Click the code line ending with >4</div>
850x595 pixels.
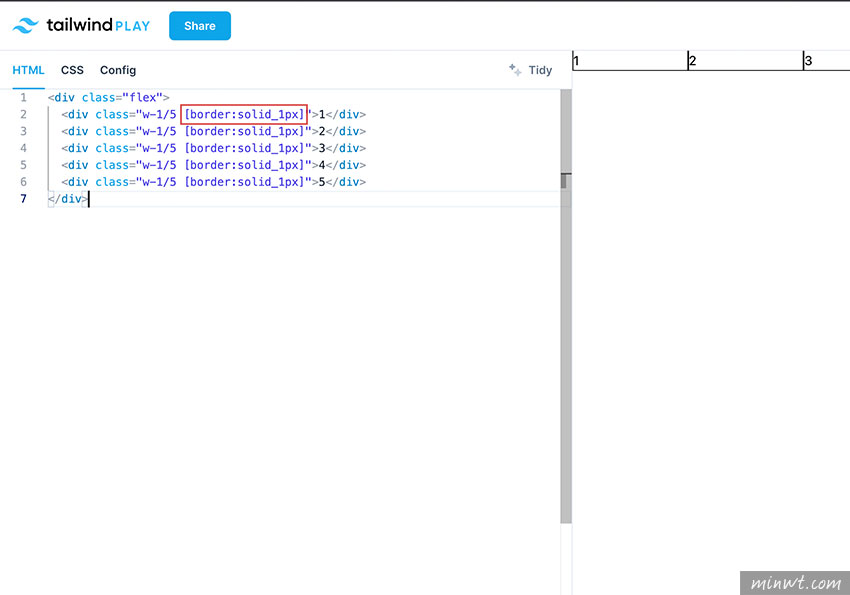[x=214, y=165]
